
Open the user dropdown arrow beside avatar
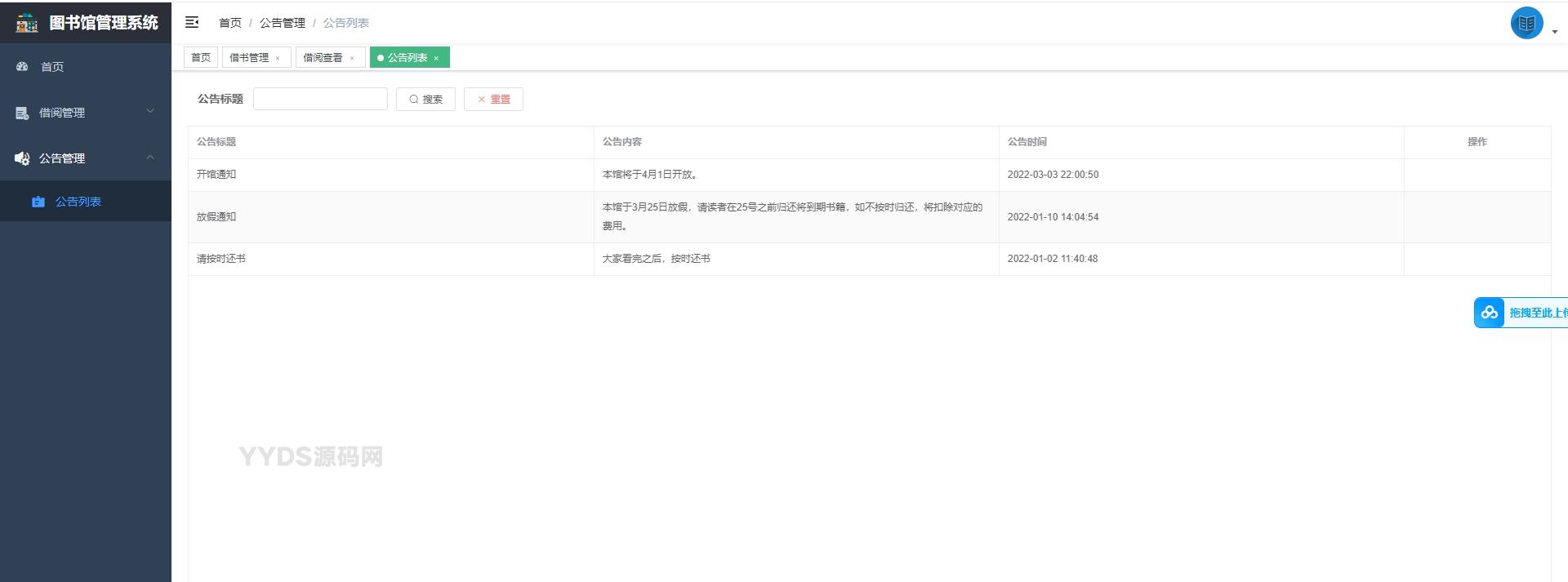point(1554,32)
